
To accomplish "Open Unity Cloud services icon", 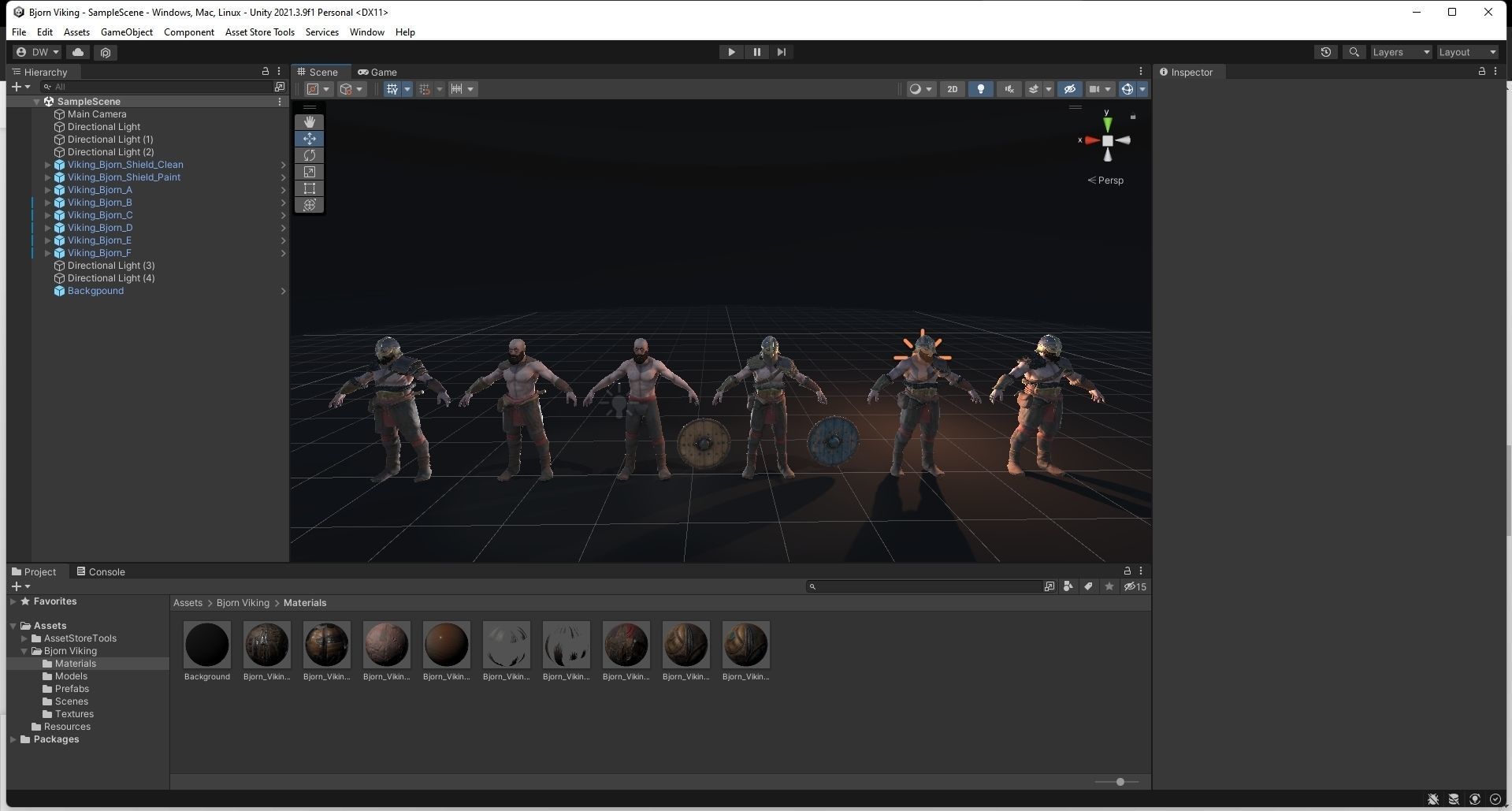I will (x=78, y=52).
